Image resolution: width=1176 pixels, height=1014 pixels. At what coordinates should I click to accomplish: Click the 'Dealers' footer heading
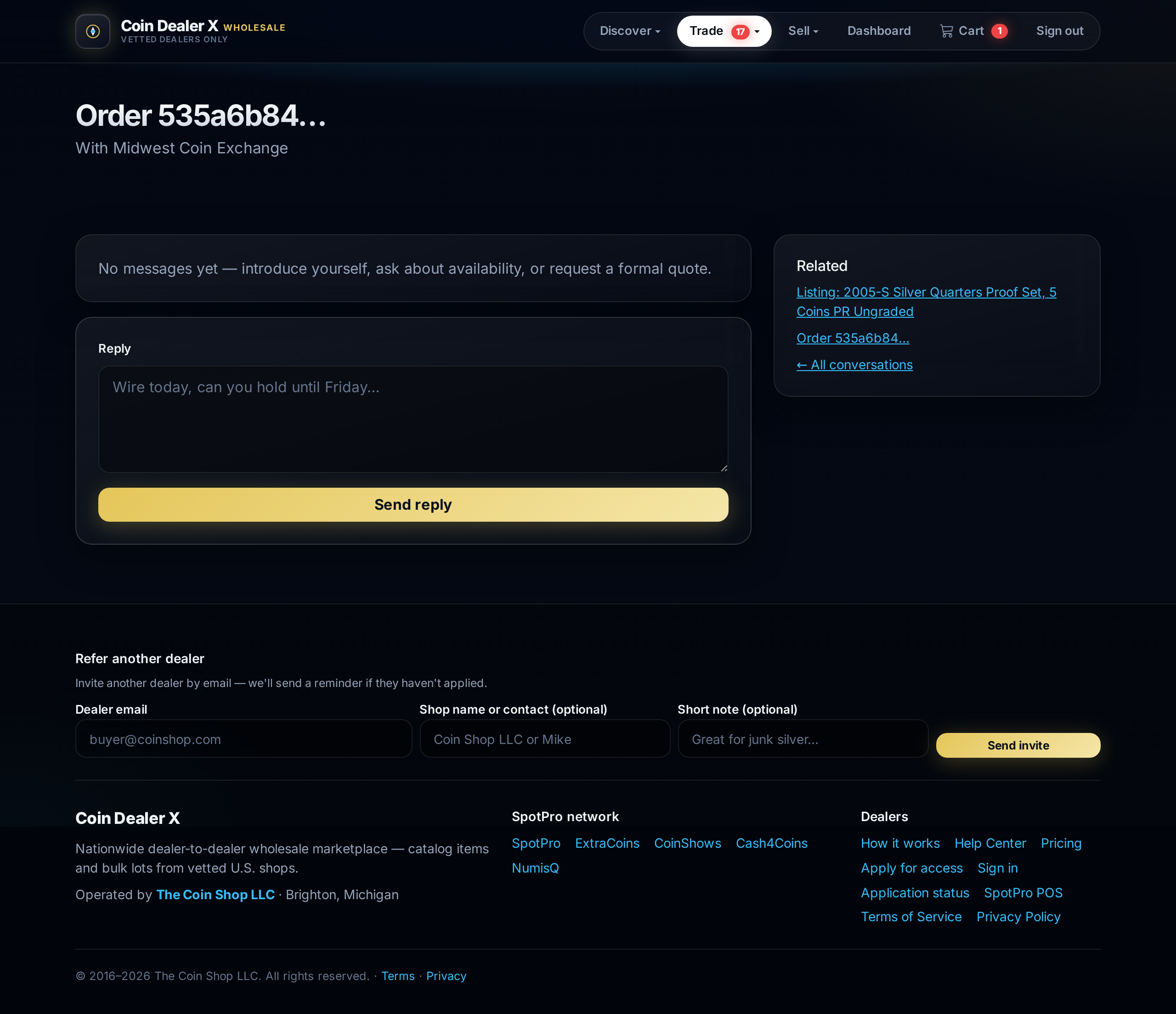click(x=884, y=817)
